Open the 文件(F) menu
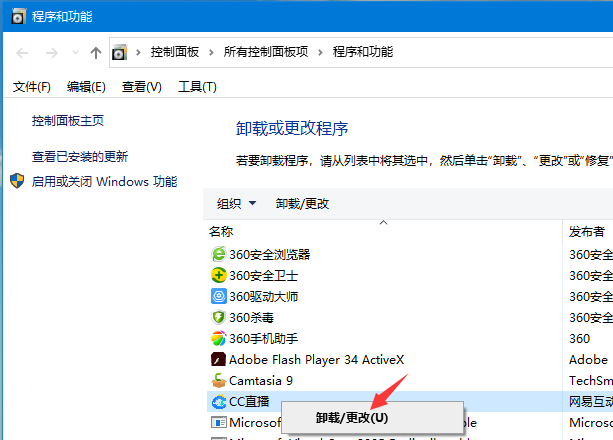This screenshot has height=440, width=613. tap(32, 87)
